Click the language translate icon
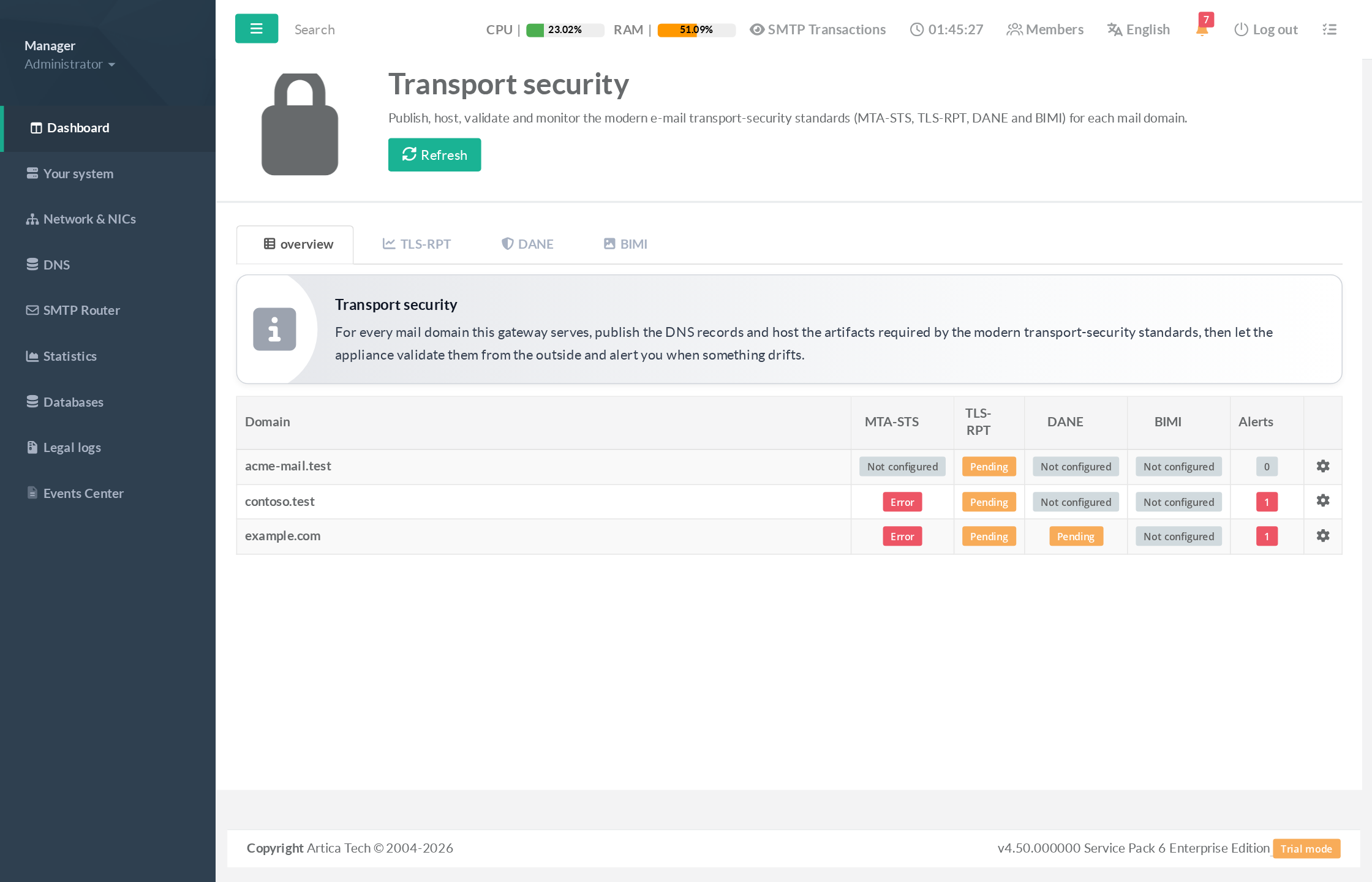This screenshot has height=882, width=1372. click(x=1115, y=29)
